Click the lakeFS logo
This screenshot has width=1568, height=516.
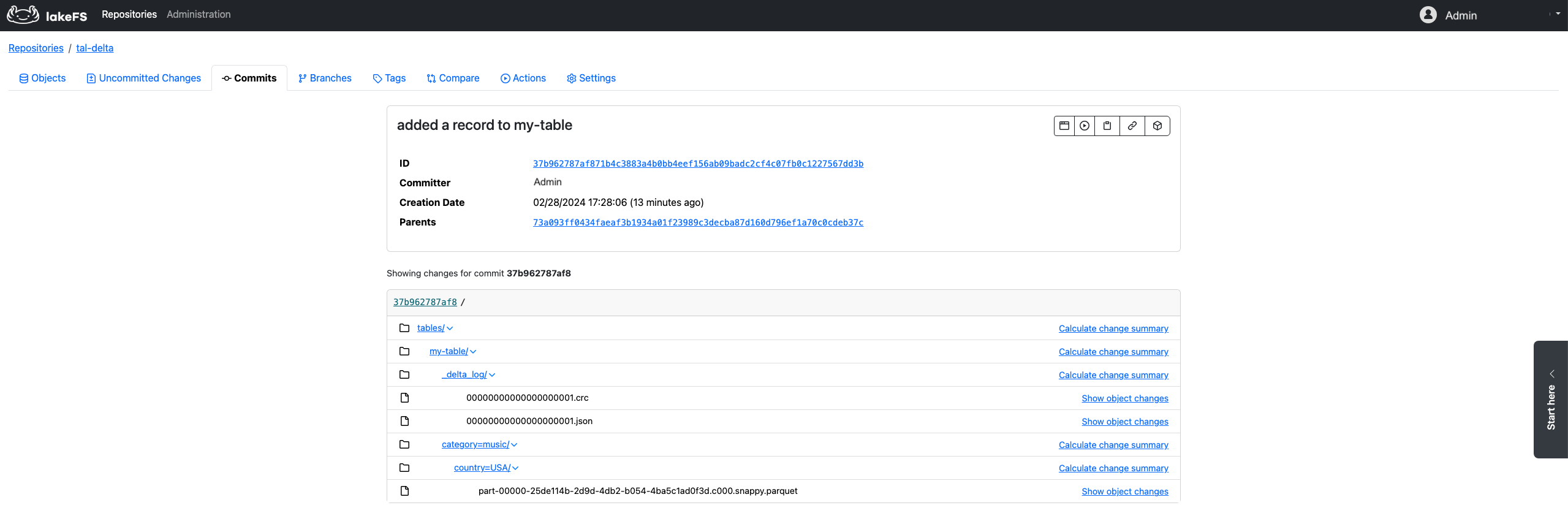click(47, 15)
